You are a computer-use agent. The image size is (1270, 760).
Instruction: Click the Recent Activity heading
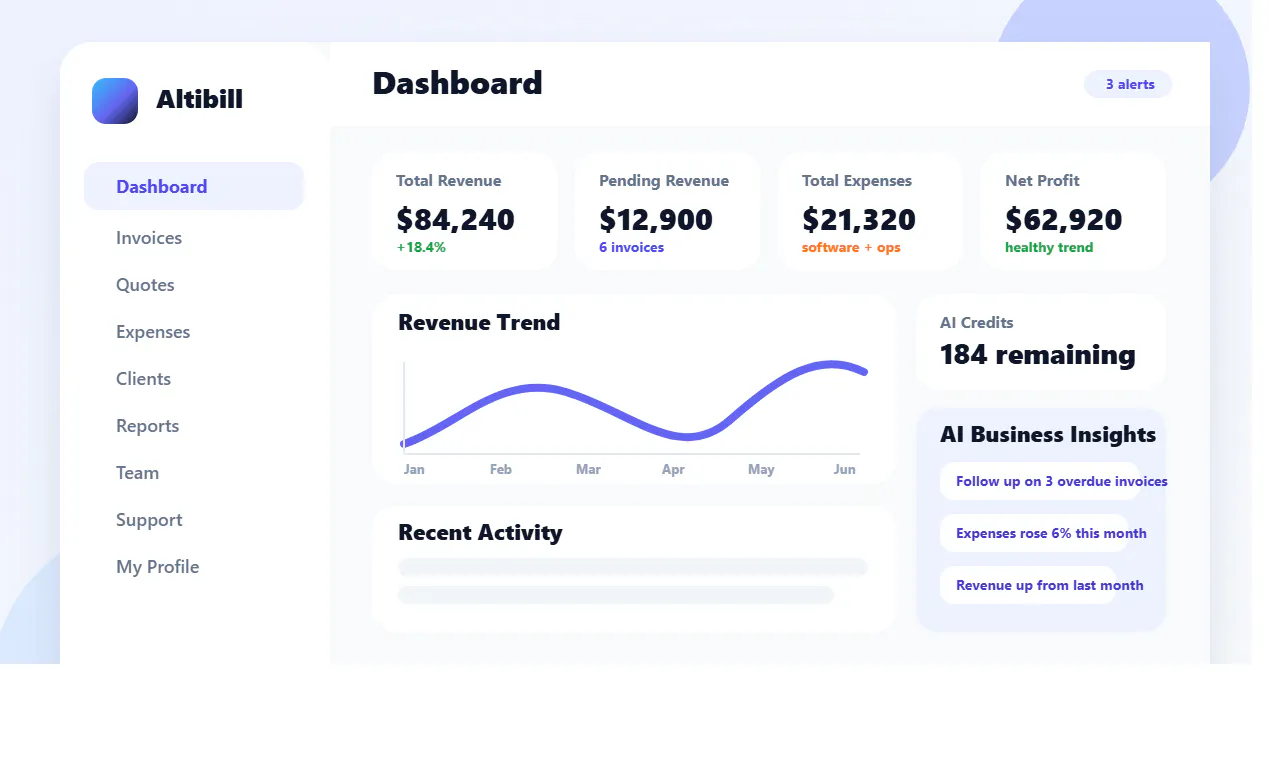[480, 532]
